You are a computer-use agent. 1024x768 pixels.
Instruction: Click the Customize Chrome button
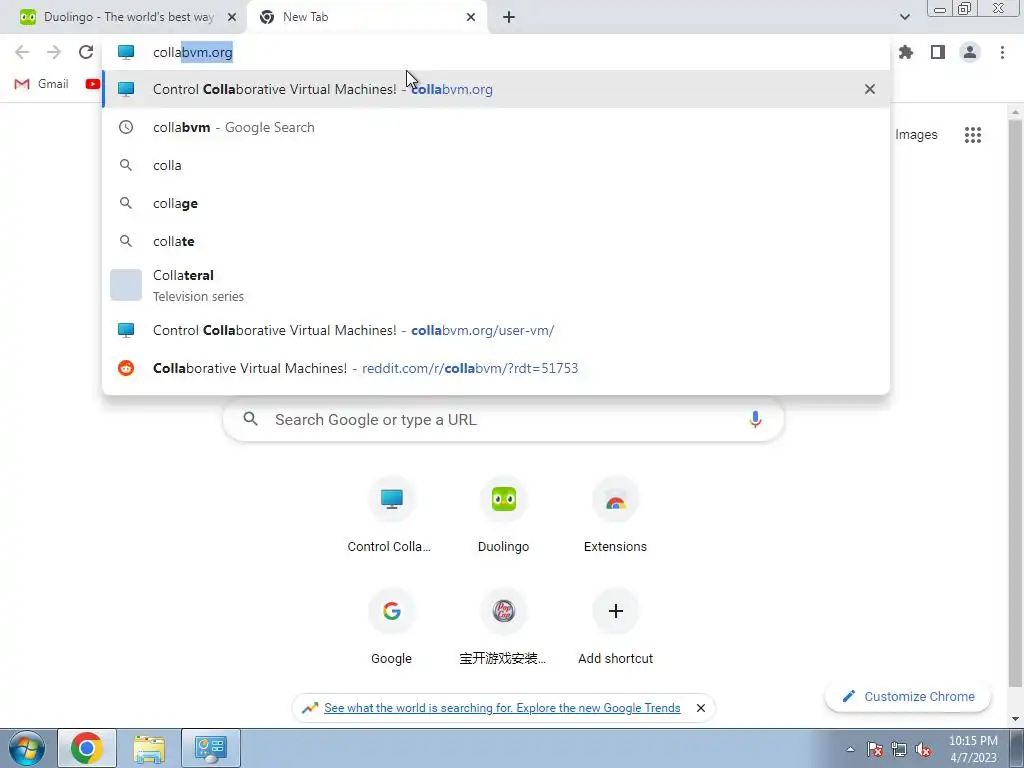click(908, 696)
